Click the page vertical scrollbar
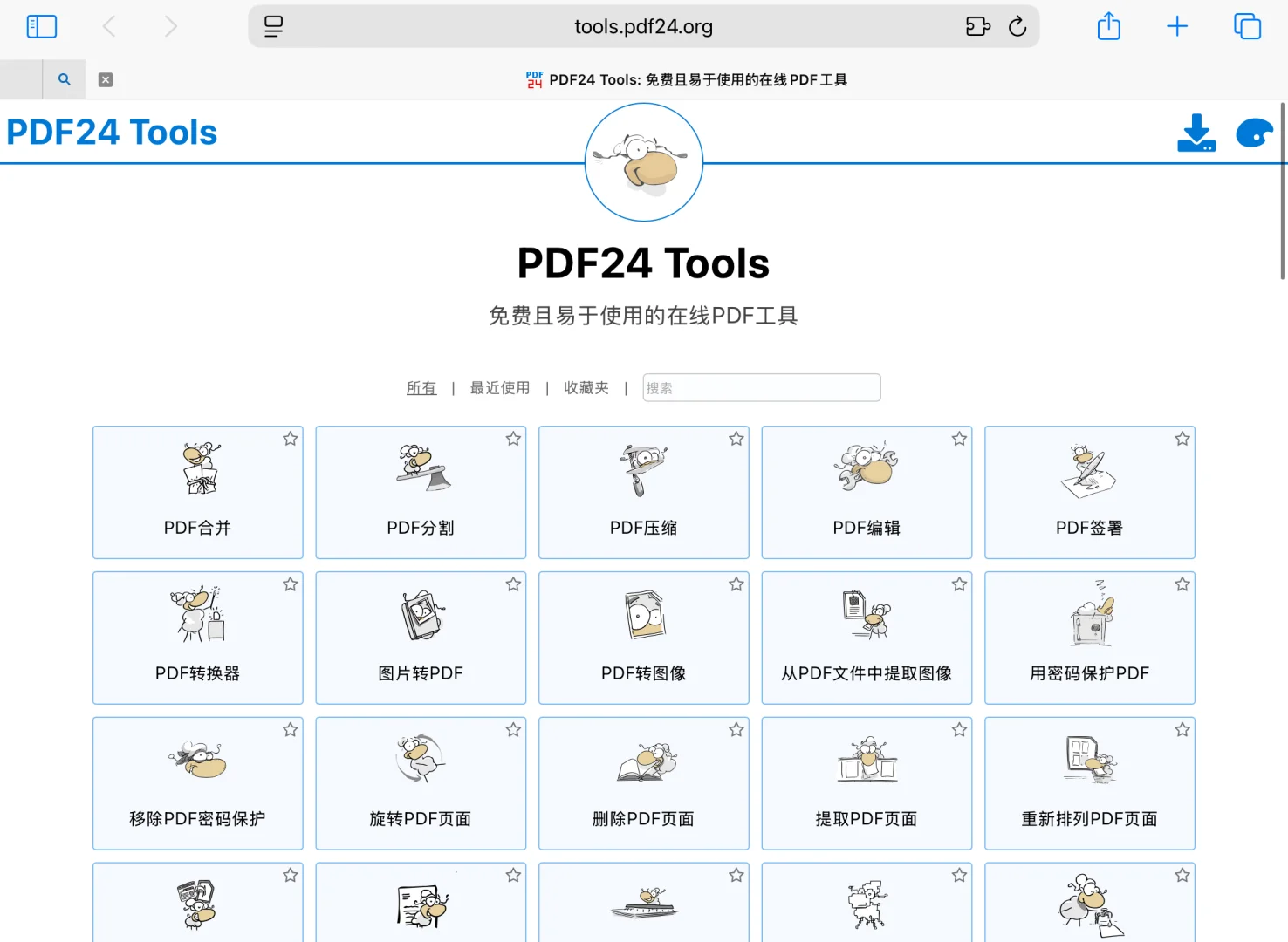The height and width of the screenshot is (942, 1288). [1282, 191]
